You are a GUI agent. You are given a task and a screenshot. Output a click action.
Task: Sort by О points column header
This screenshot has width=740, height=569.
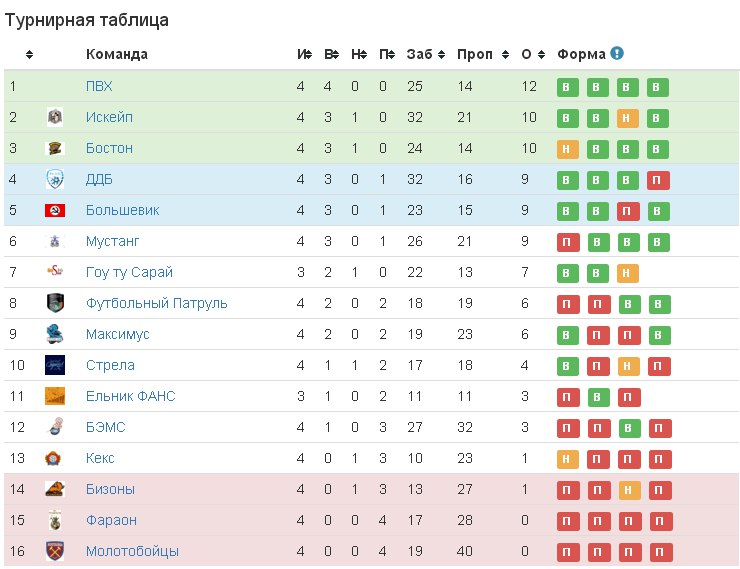point(532,54)
